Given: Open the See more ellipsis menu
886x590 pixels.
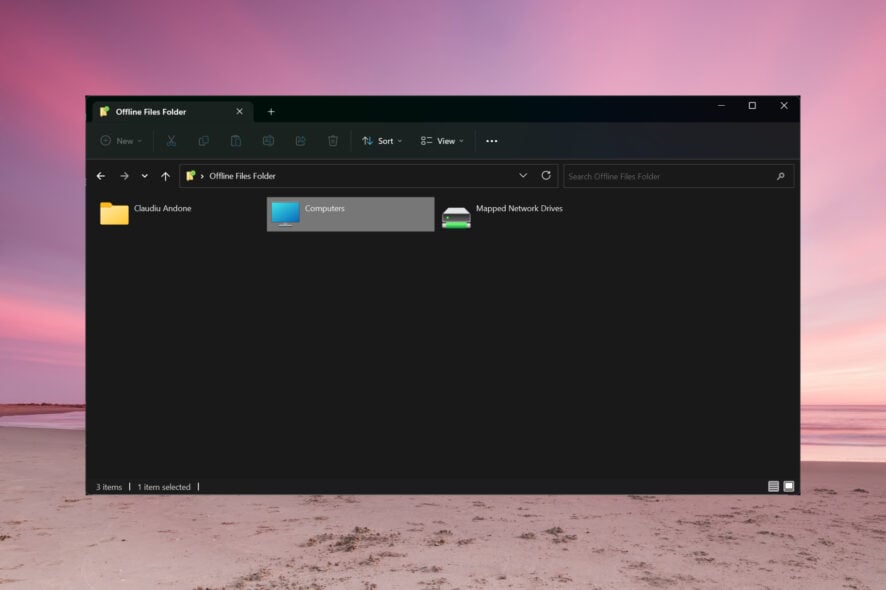Looking at the screenshot, I should (491, 141).
